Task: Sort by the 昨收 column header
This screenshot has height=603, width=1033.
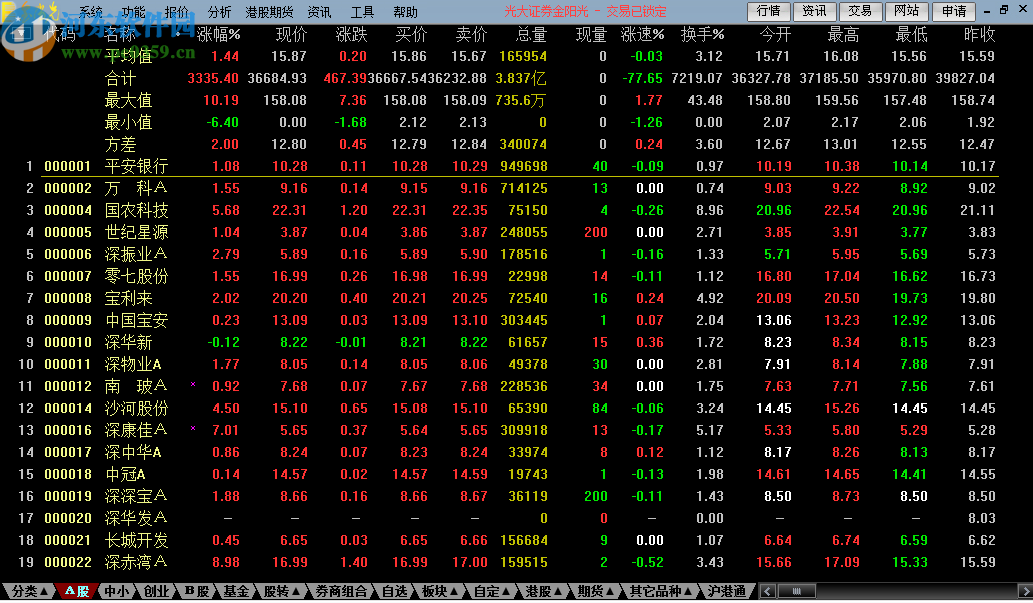Action: tap(979, 34)
